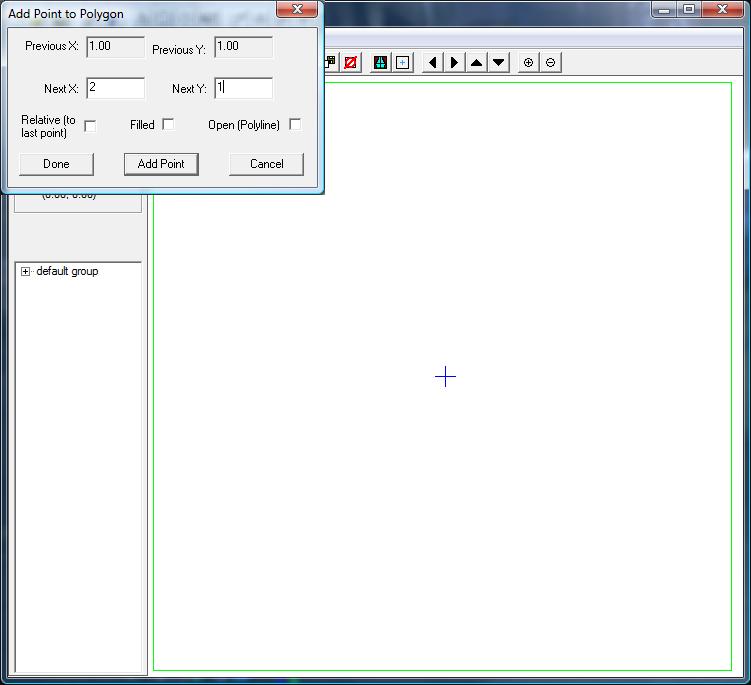This screenshot has height=685, width=751.
Task: Select the default group tree item
Action: click(x=67, y=271)
